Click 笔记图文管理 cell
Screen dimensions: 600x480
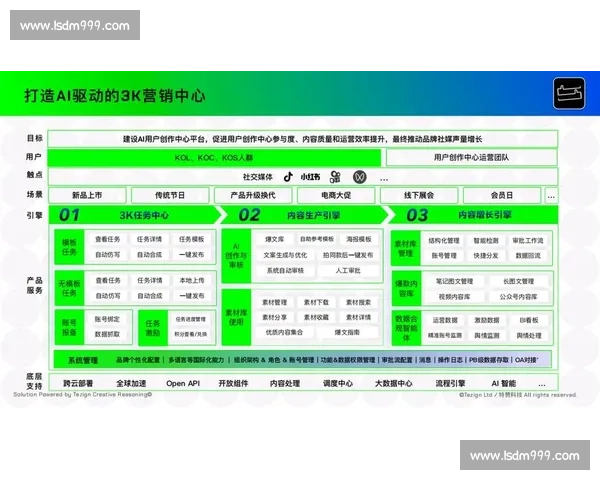click(x=455, y=281)
